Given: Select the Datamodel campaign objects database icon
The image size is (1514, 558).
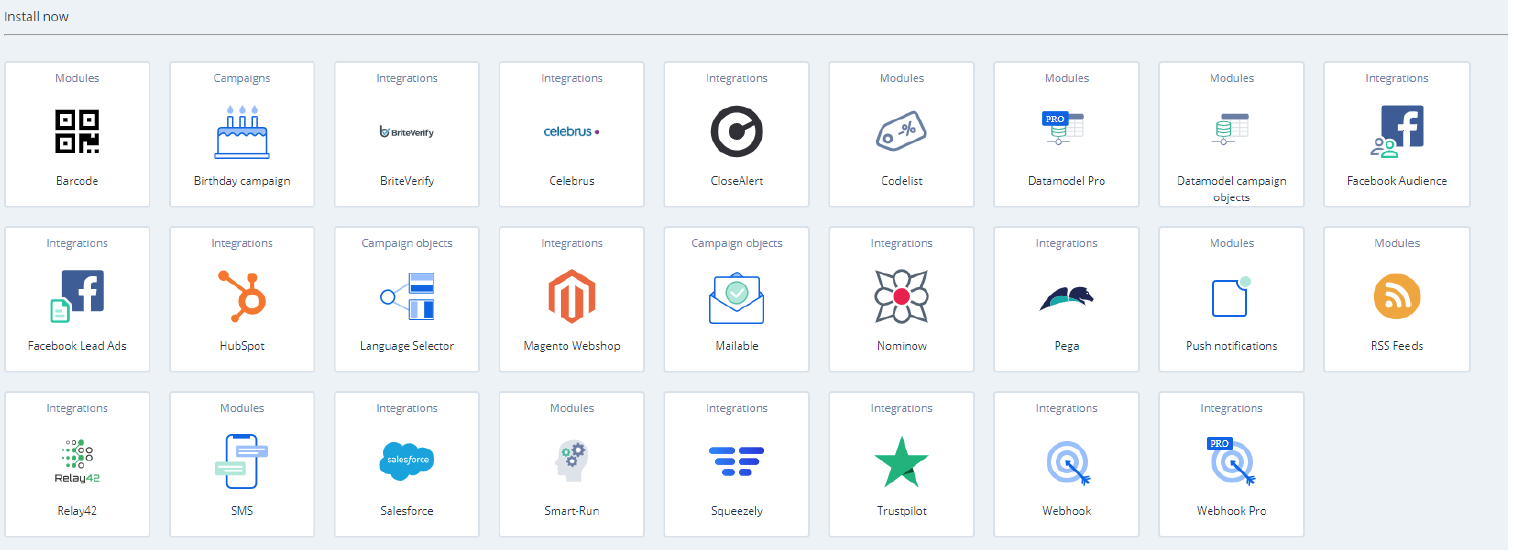Looking at the screenshot, I should [1229, 131].
